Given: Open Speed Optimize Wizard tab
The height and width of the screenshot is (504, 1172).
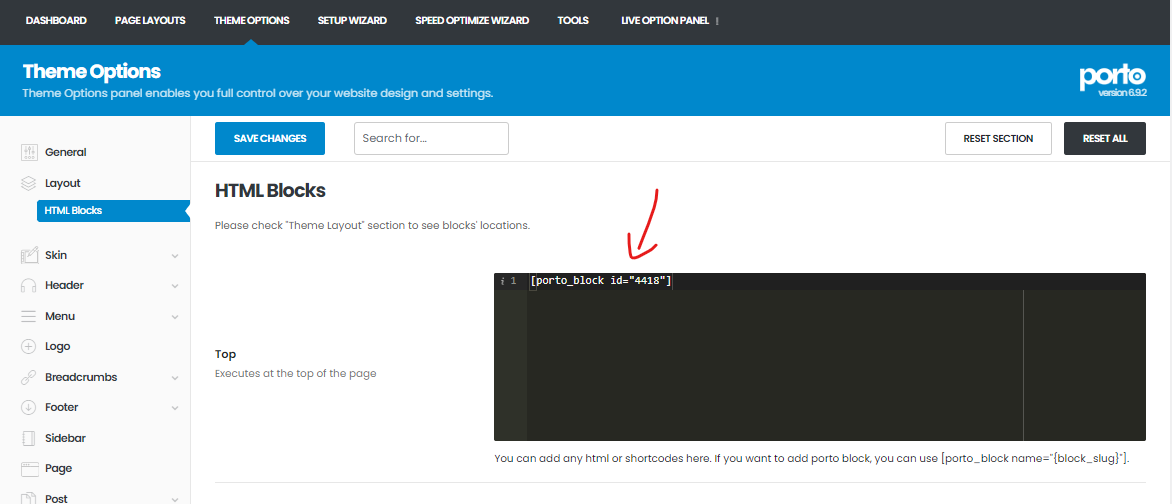Looking at the screenshot, I should point(472,20).
